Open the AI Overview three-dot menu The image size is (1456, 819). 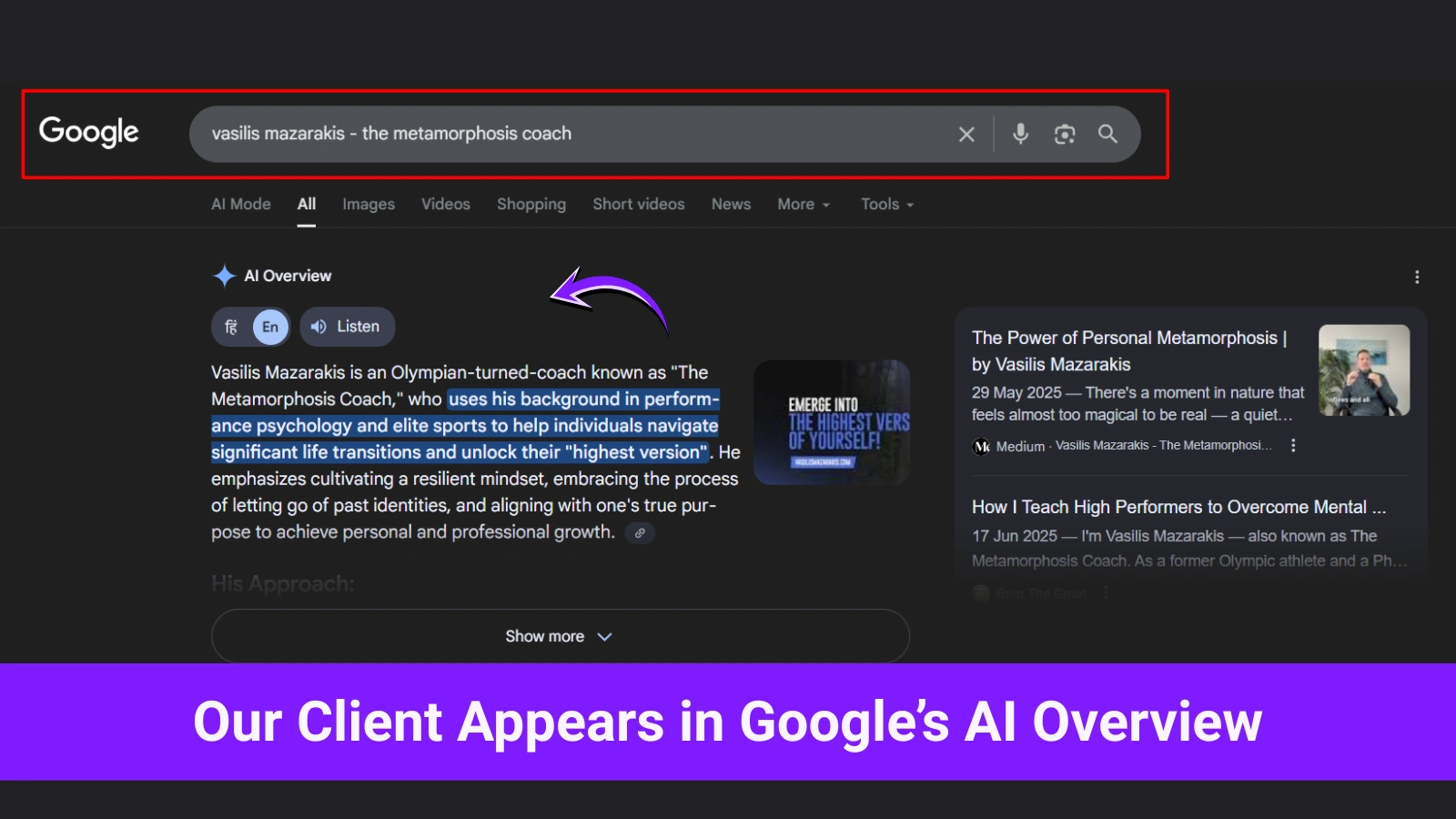point(1417,276)
